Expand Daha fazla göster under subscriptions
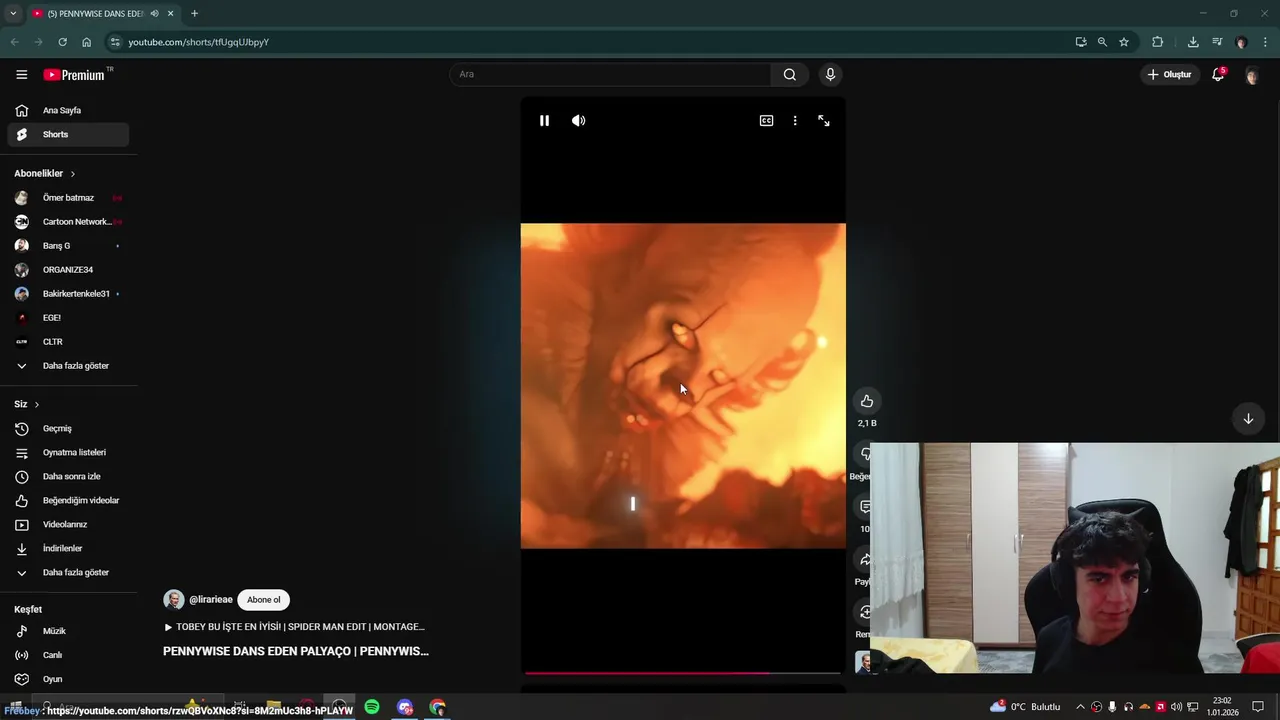 pos(68,366)
